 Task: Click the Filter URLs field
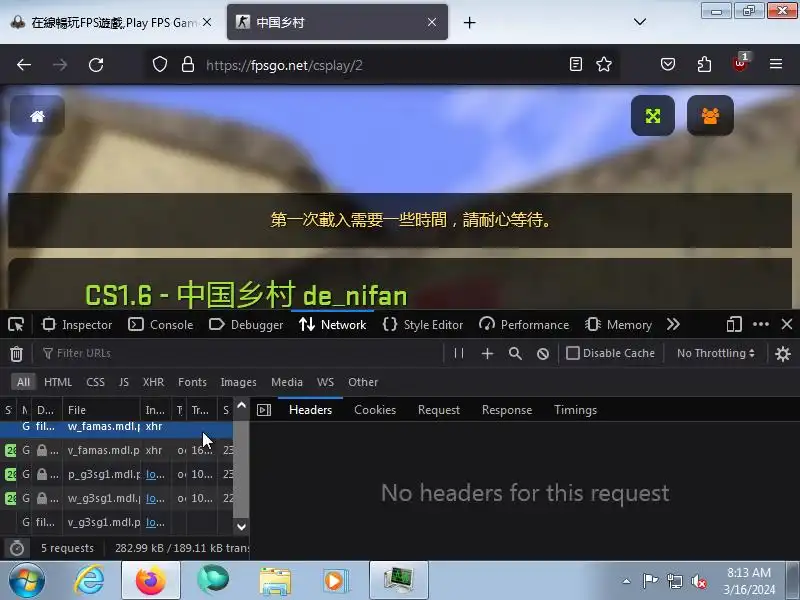(x=240, y=353)
